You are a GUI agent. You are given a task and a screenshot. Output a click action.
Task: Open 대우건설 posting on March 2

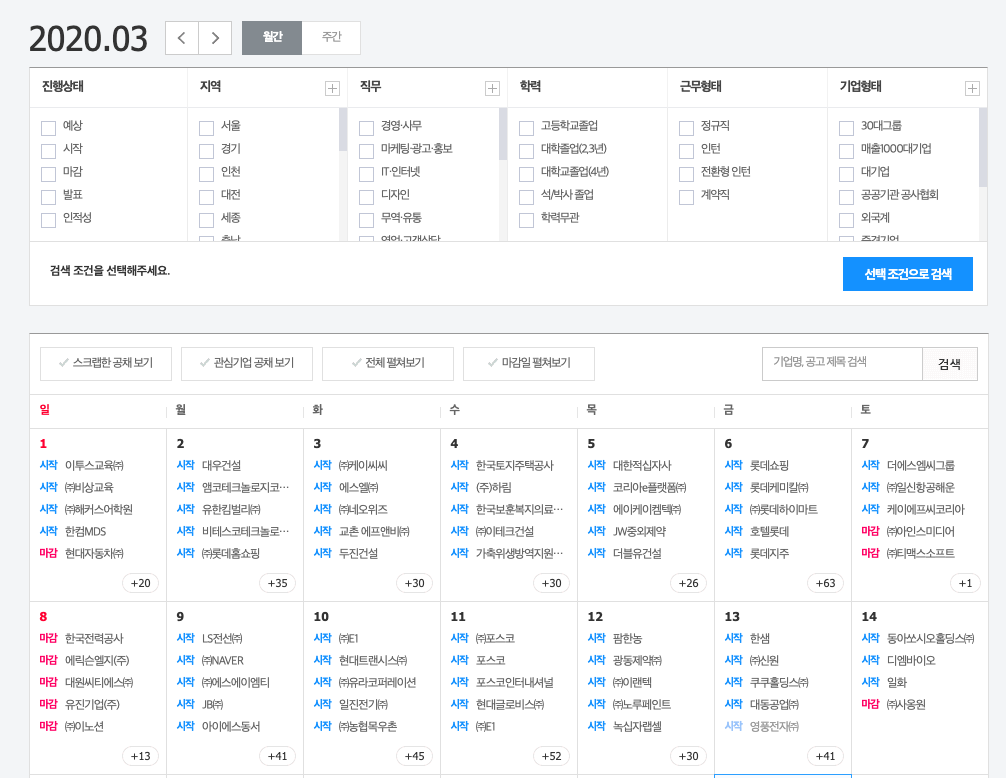coord(221,465)
